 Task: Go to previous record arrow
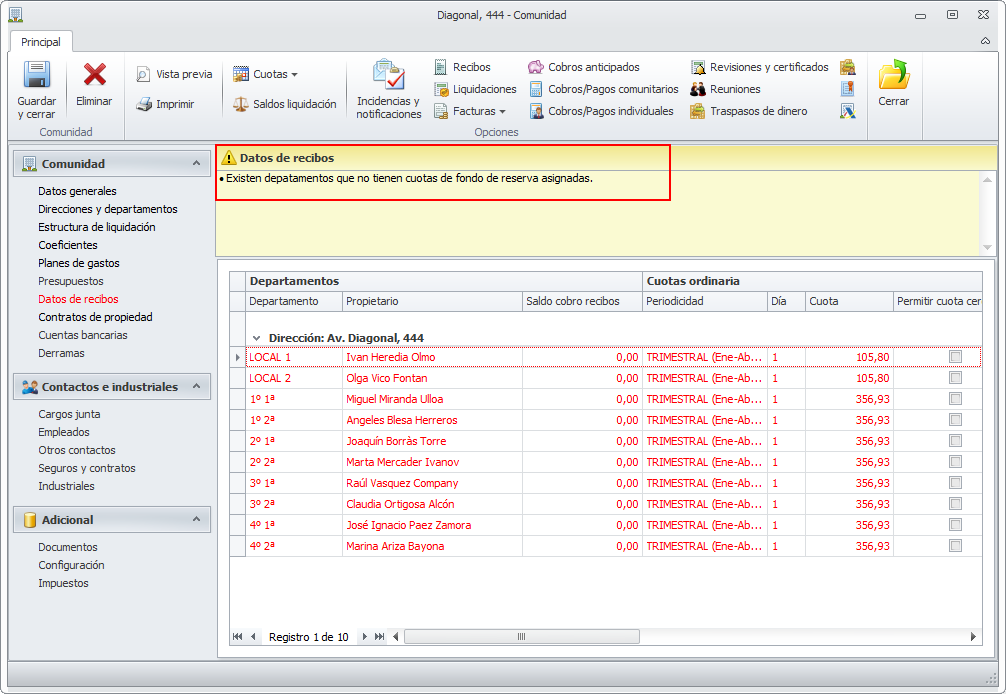253,636
